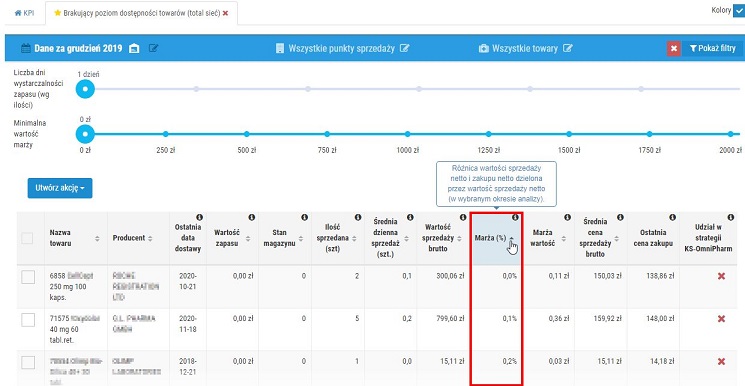Click the star icon on the report tab
Screen dimensions: 745x386
(x=57, y=13)
